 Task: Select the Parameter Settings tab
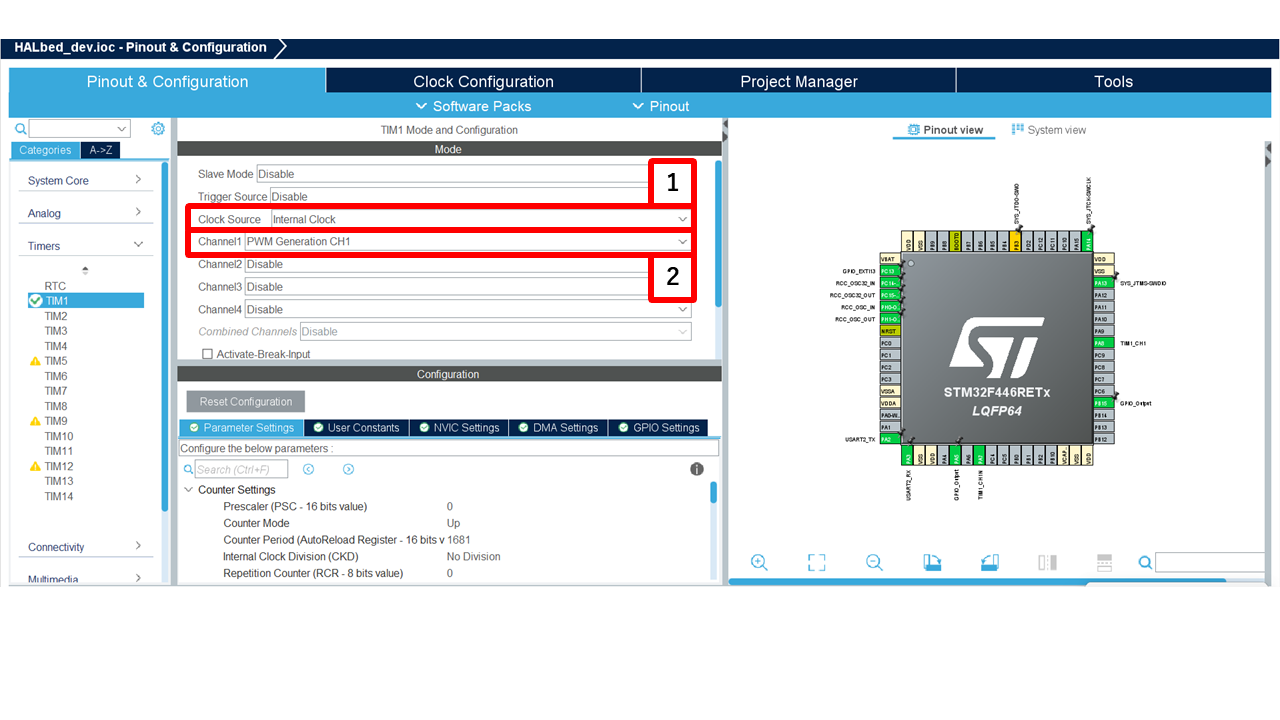point(241,428)
